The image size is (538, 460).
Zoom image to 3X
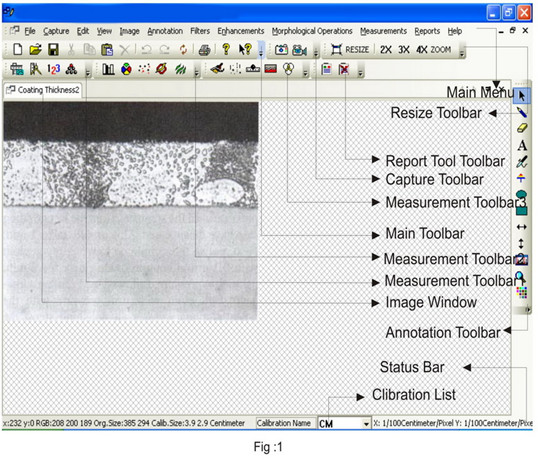[404, 50]
